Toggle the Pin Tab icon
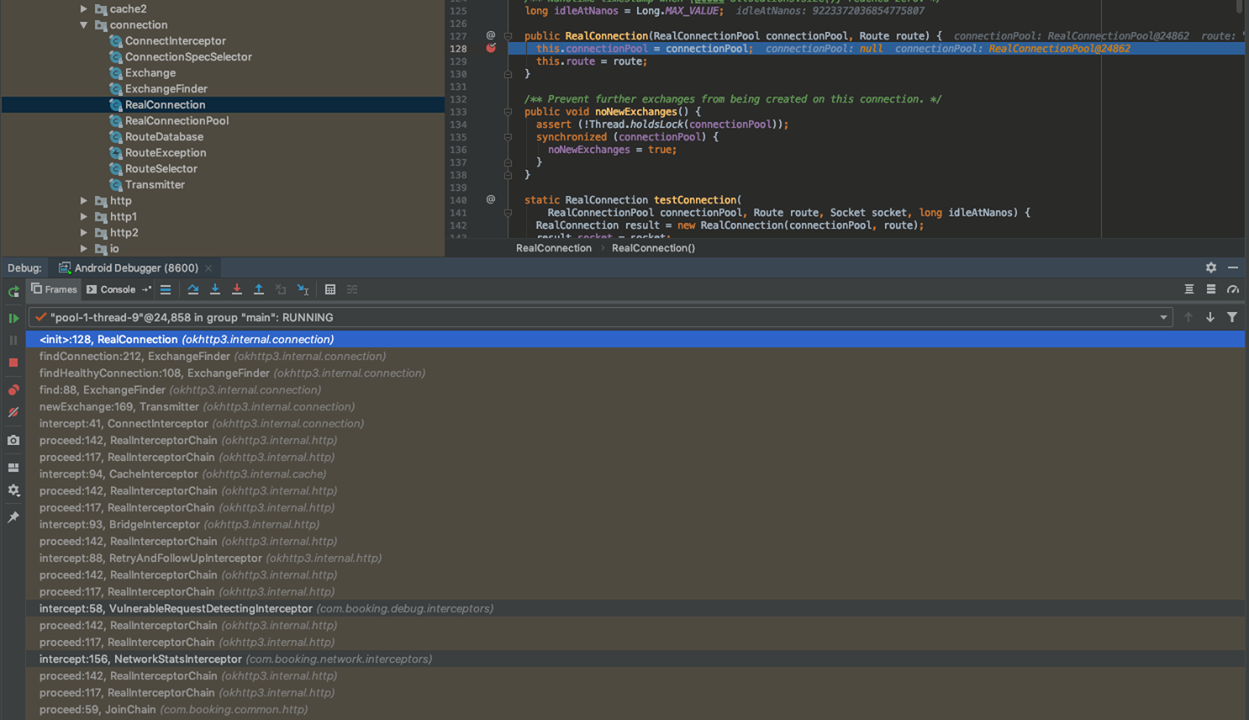Image resolution: width=1249 pixels, height=720 pixels. pos(13,517)
